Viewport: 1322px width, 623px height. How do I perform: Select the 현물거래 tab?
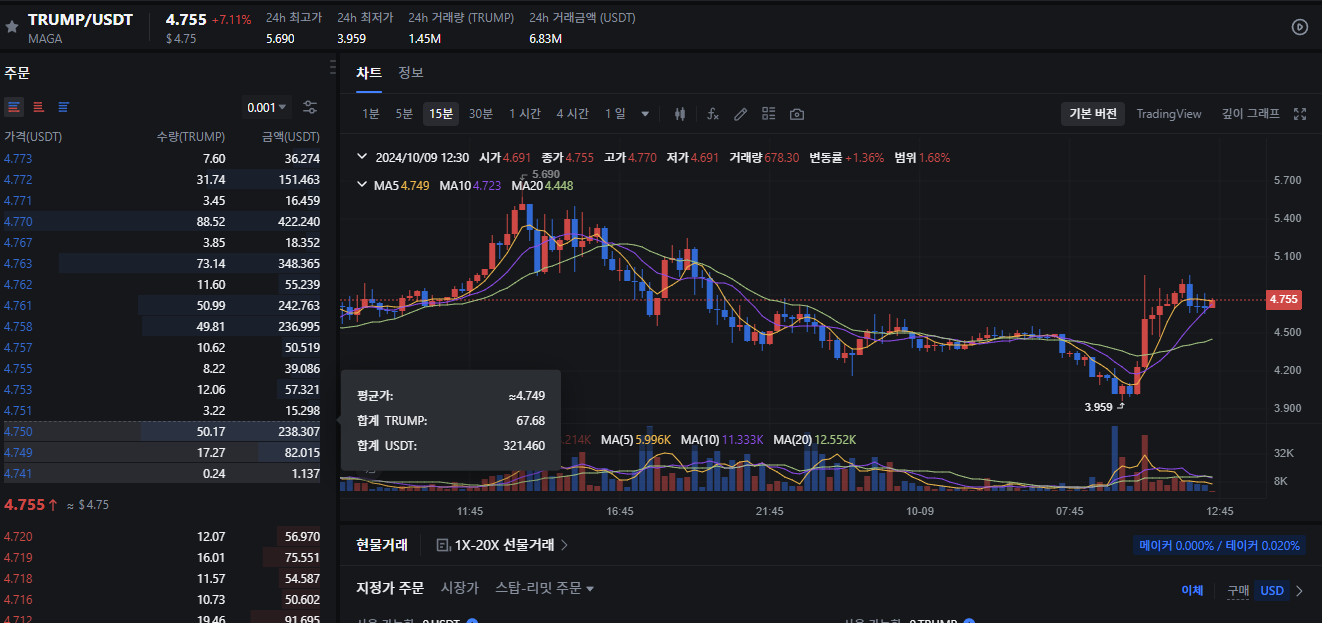pos(382,545)
